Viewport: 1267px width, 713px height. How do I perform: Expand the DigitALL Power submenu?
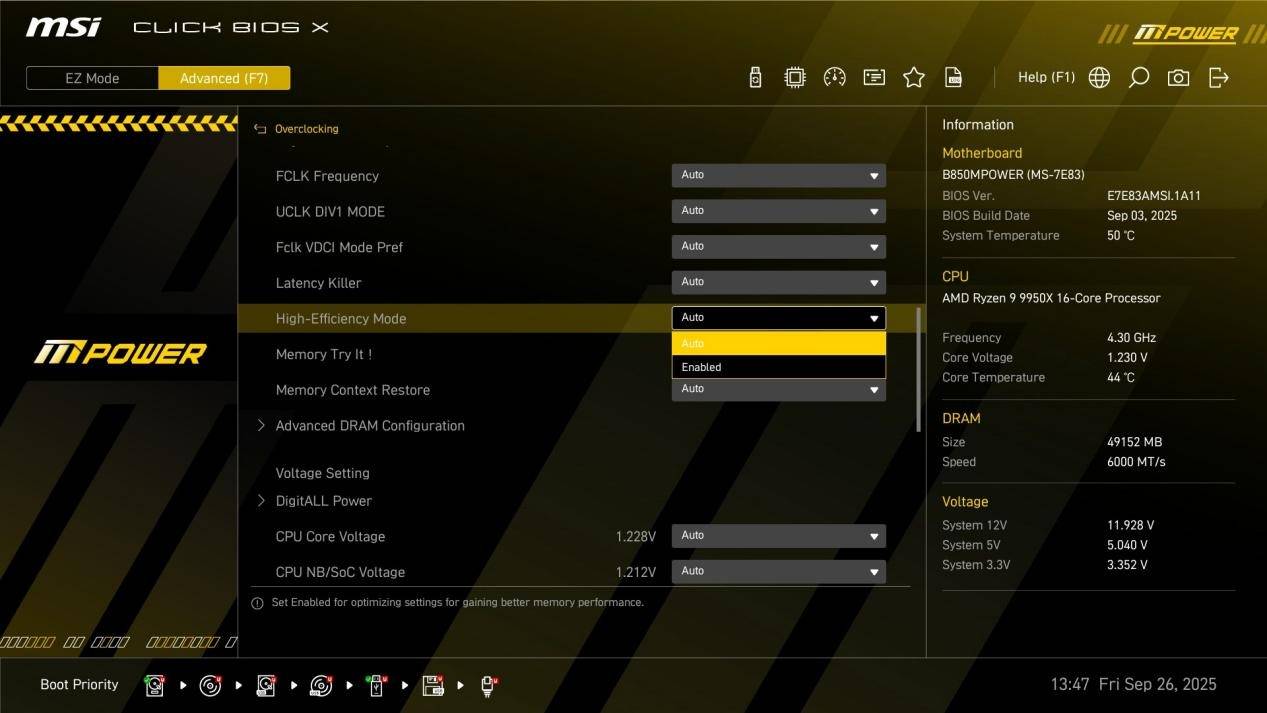tap(323, 501)
